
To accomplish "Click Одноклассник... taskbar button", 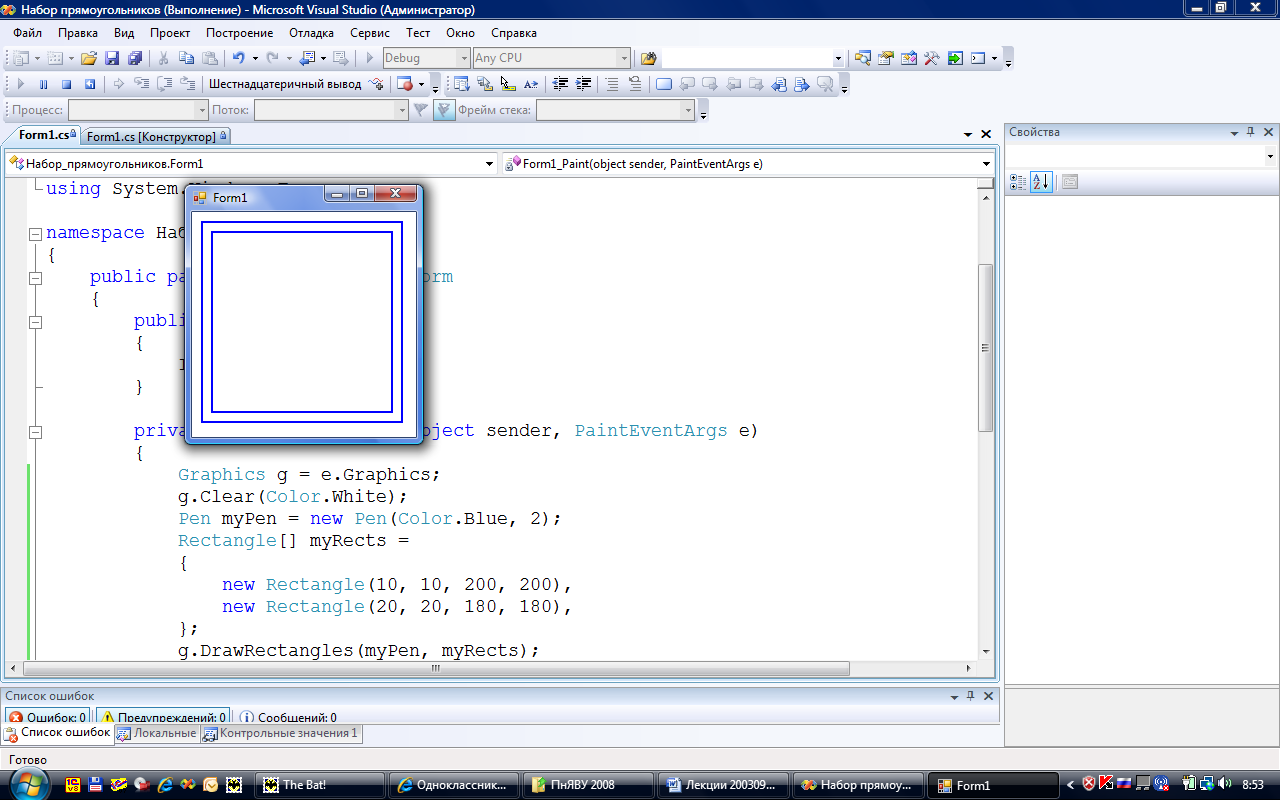I will (x=454, y=785).
